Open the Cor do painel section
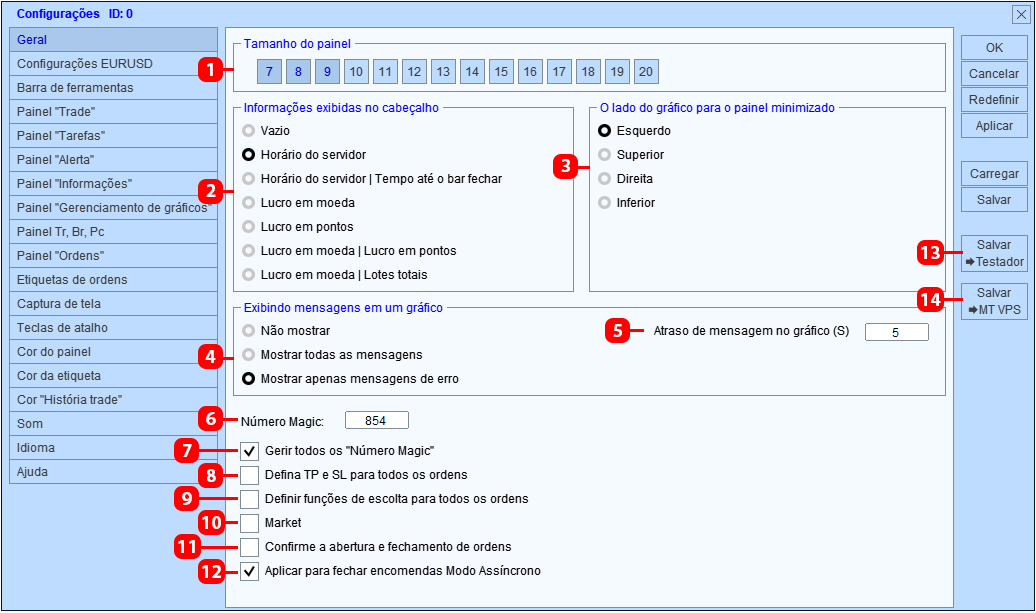The height and width of the screenshot is (613, 1036). pos(113,352)
